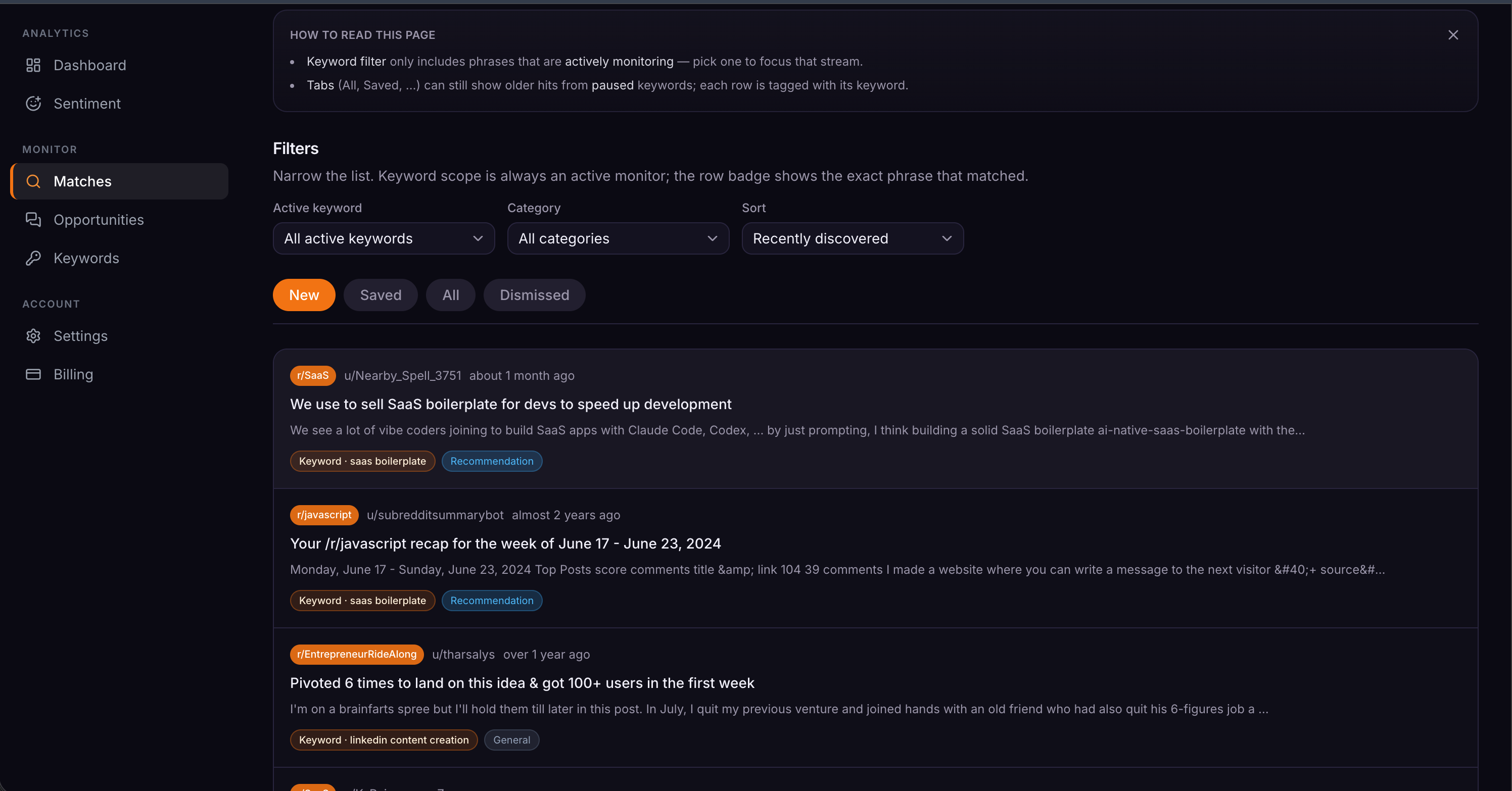This screenshot has width=1512, height=791.
Task: Click the Dashboard grid icon
Action: pyautogui.click(x=33, y=65)
